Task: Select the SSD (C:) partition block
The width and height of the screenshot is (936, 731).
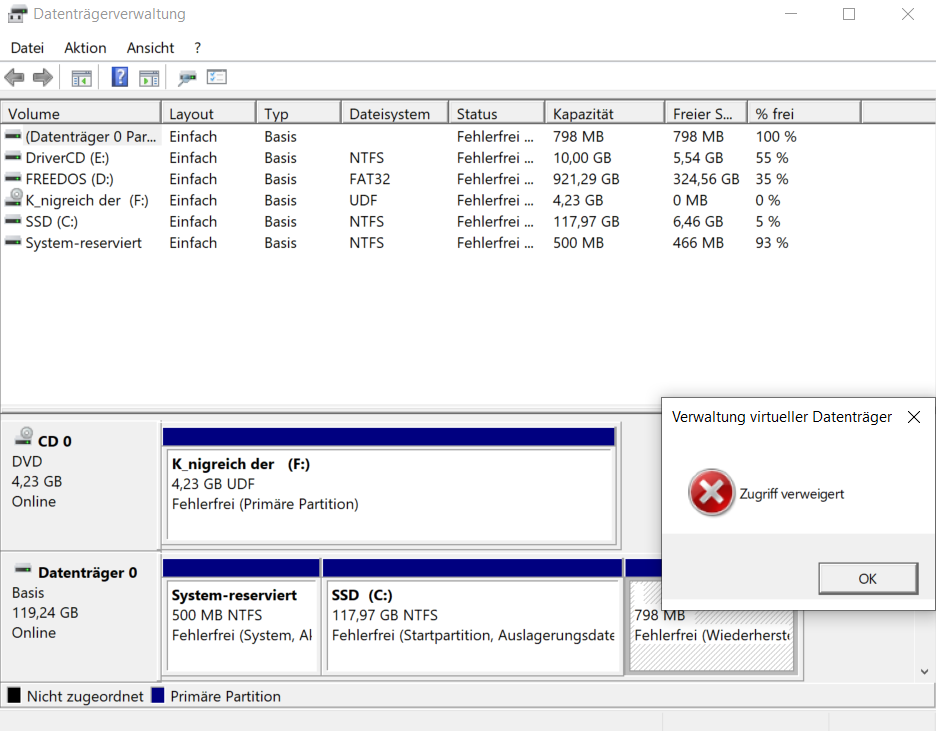Action: tap(472, 624)
